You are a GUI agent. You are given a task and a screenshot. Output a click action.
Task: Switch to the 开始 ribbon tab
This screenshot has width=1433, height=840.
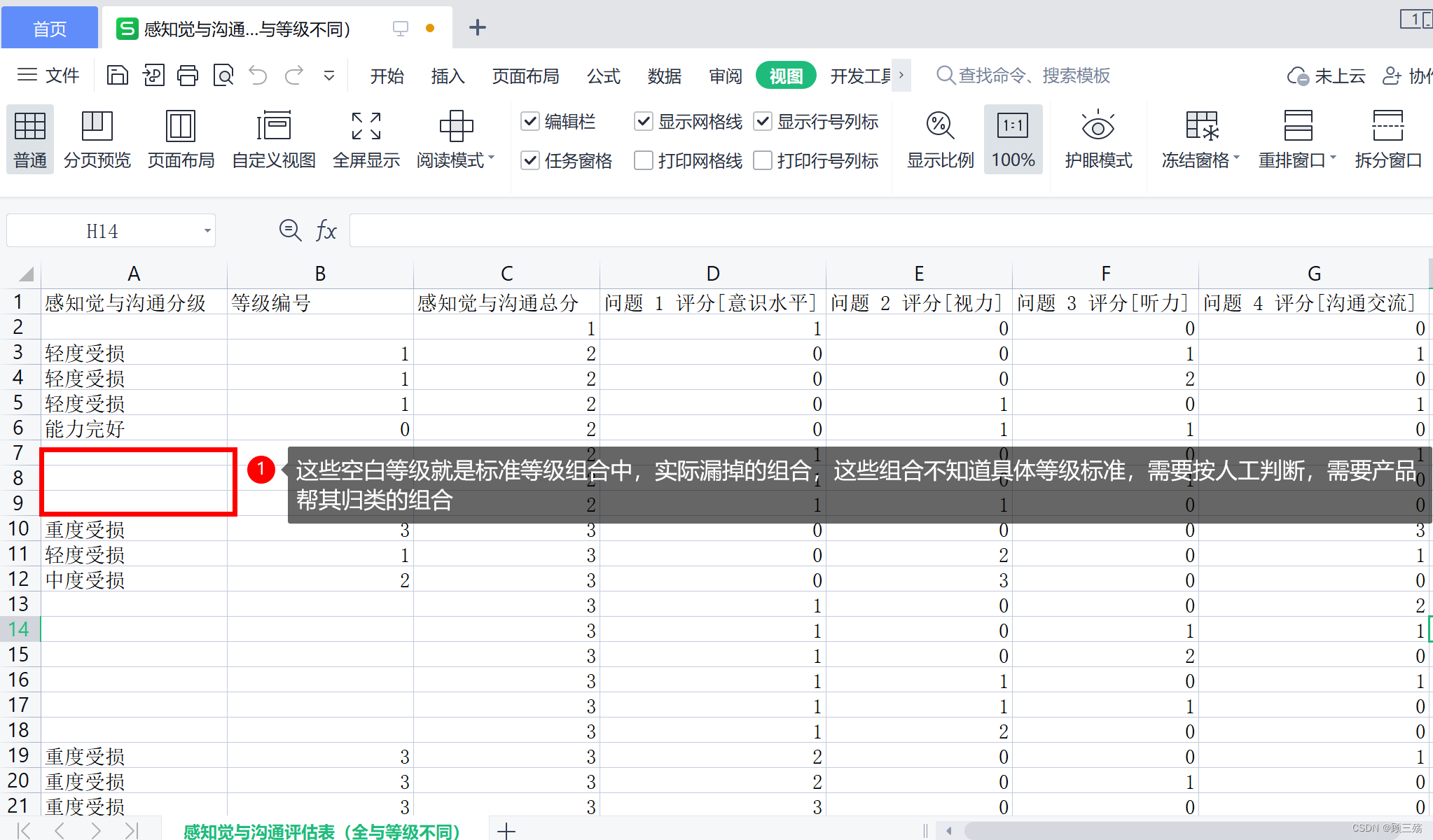[x=387, y=76]
